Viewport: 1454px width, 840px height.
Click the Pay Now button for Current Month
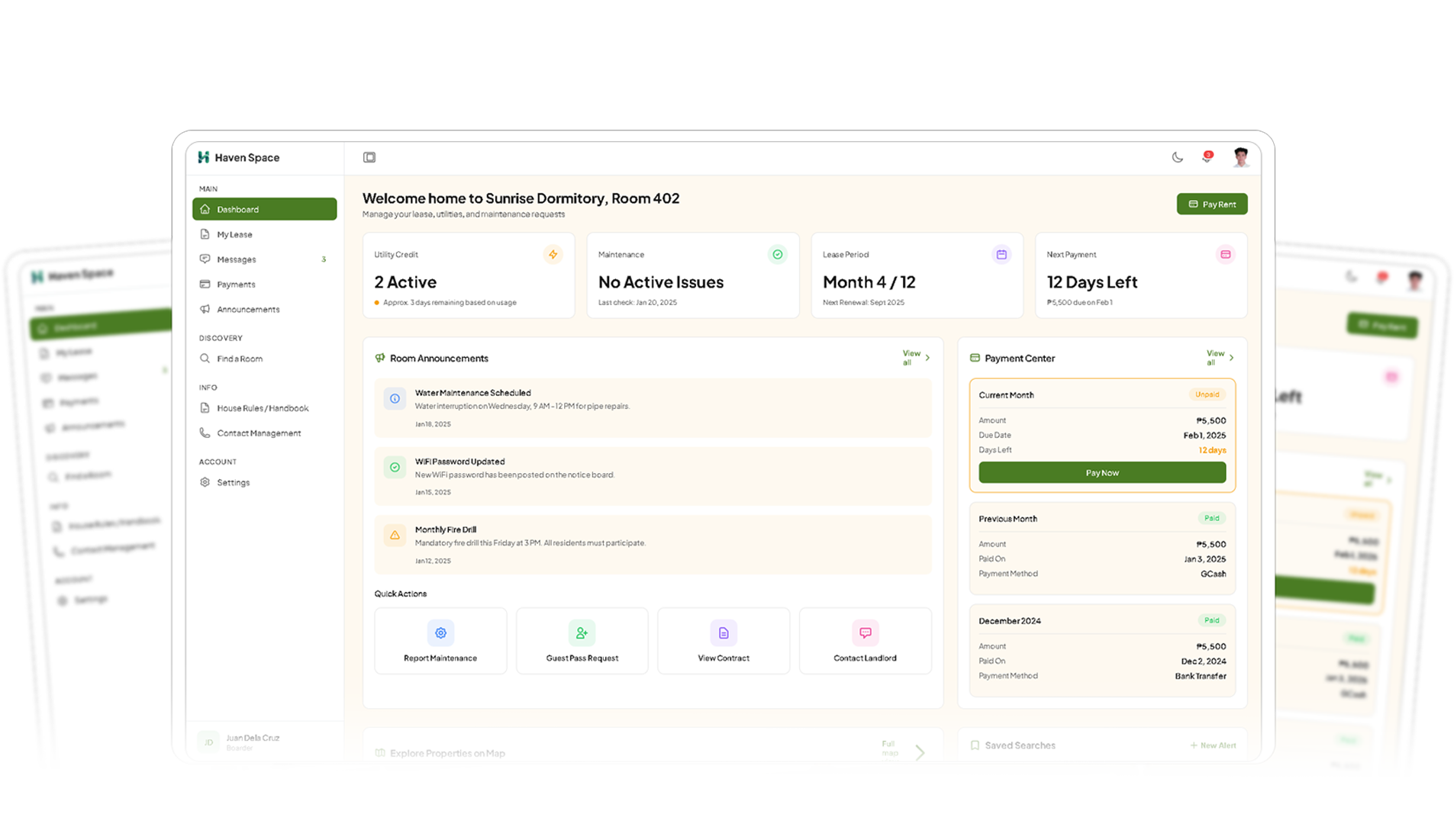click(1101, 472)
